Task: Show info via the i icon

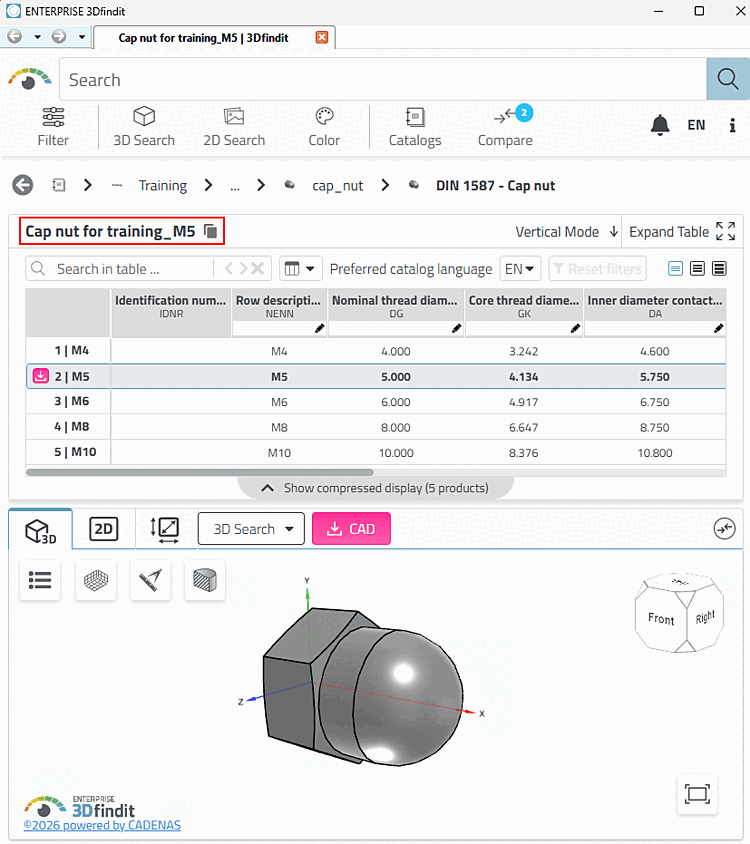Action: [x=732, y=125]
